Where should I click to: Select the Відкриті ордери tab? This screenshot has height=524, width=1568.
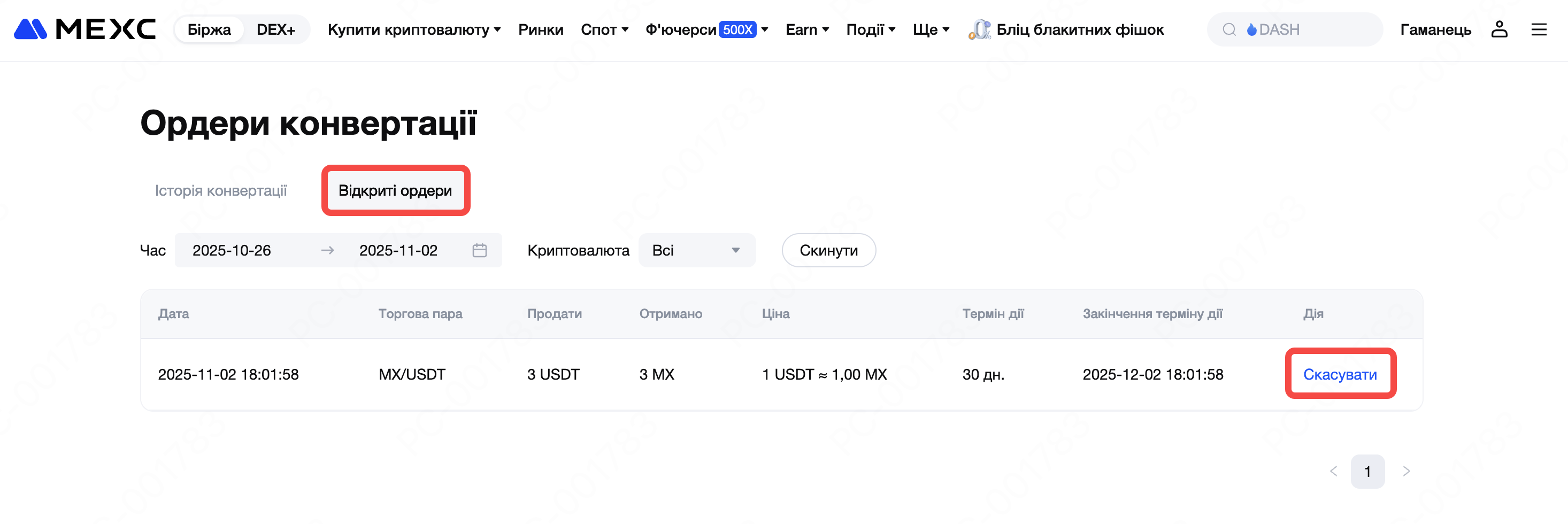[395, 190]
